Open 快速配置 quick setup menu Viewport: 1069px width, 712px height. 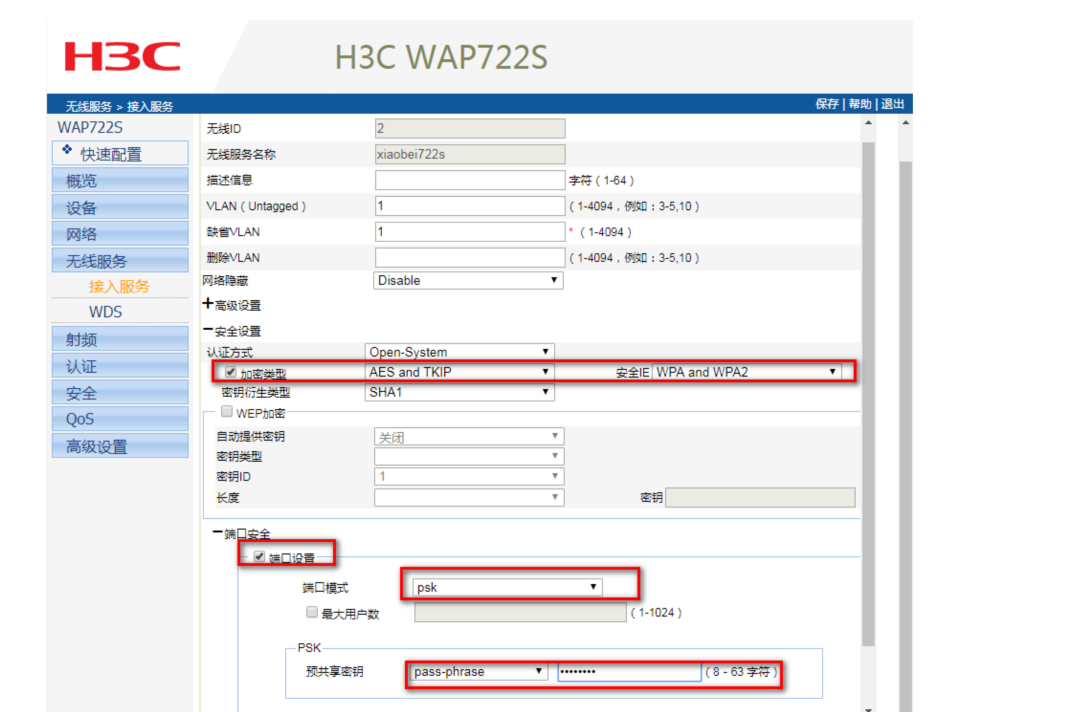(120, 153)
